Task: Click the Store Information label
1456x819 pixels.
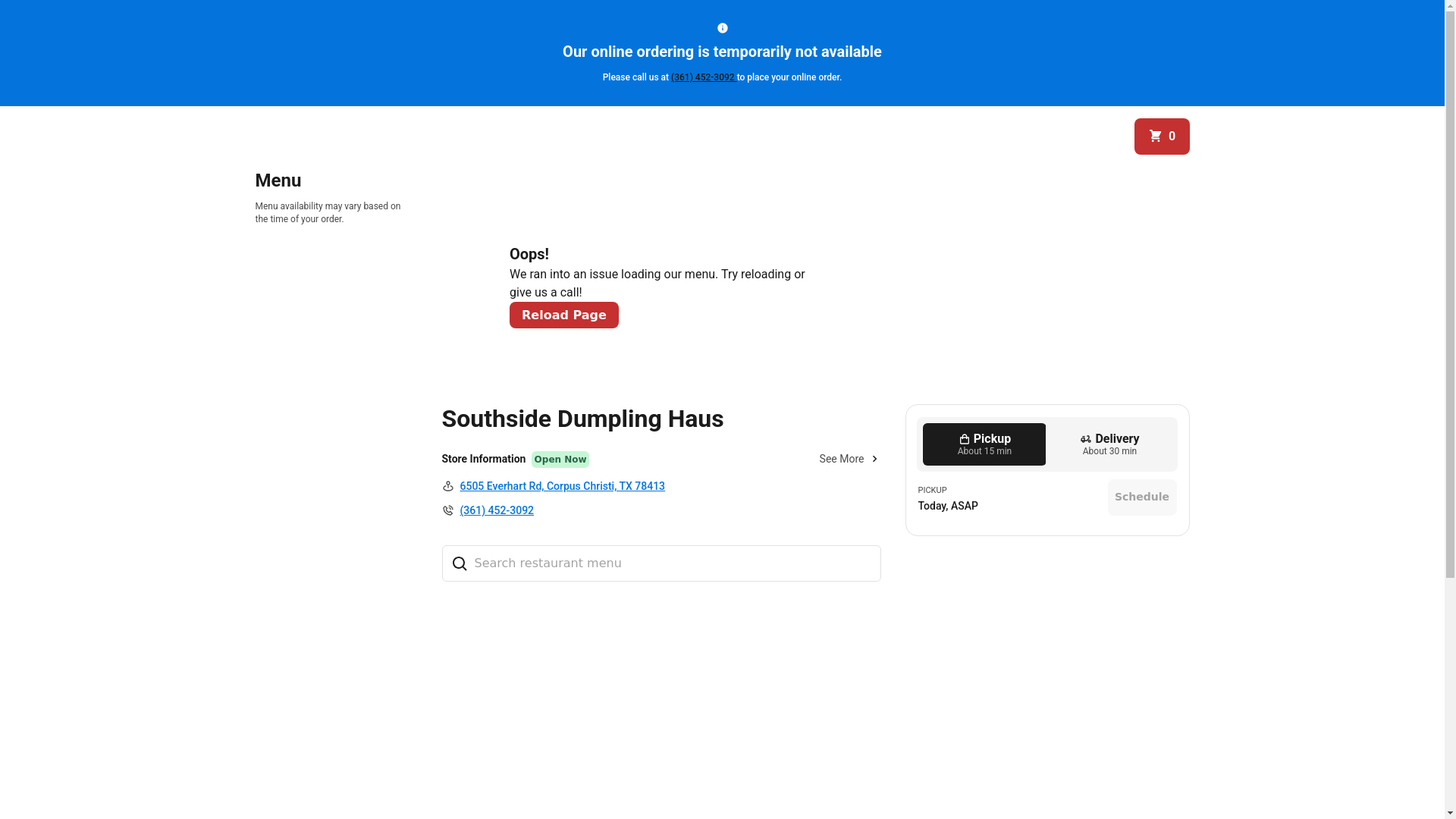Action: tap(483, 459)
